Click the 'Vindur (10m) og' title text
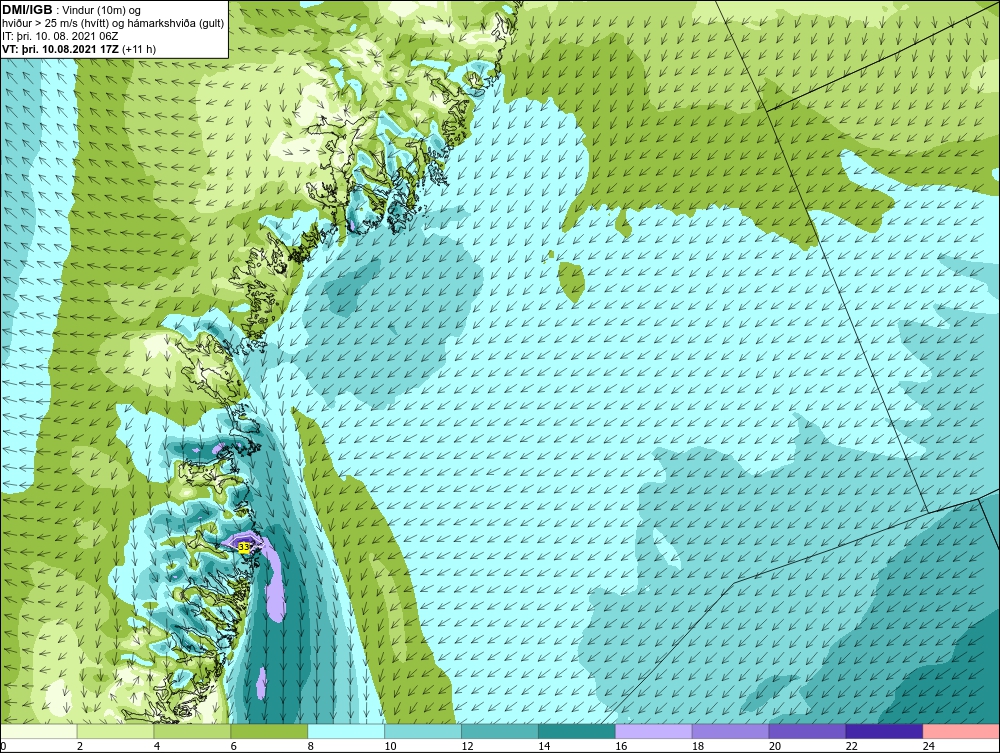1000x753 pixels. 102,11
